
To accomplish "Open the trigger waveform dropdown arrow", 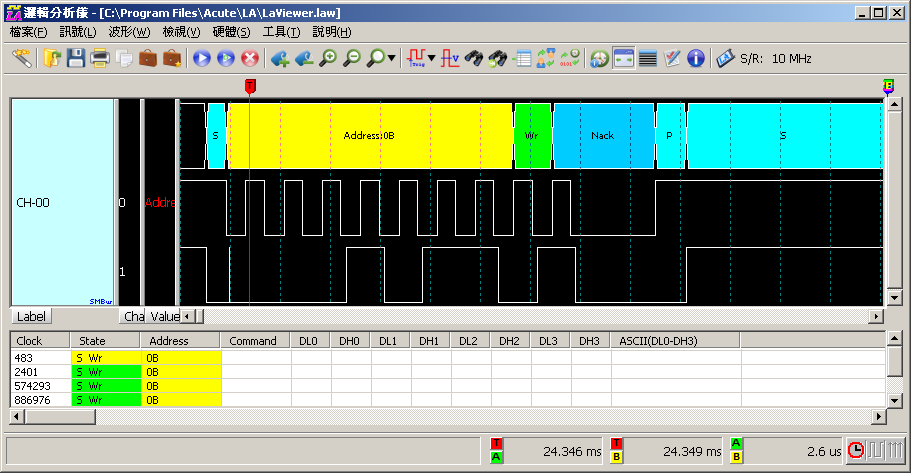I will [431, 58].
